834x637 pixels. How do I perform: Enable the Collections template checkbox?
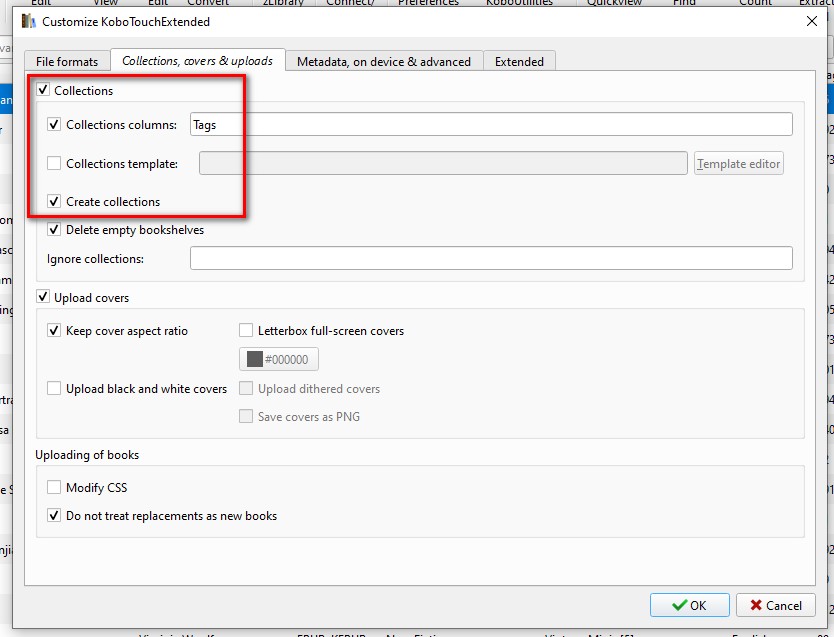click(x=54, y=163)
